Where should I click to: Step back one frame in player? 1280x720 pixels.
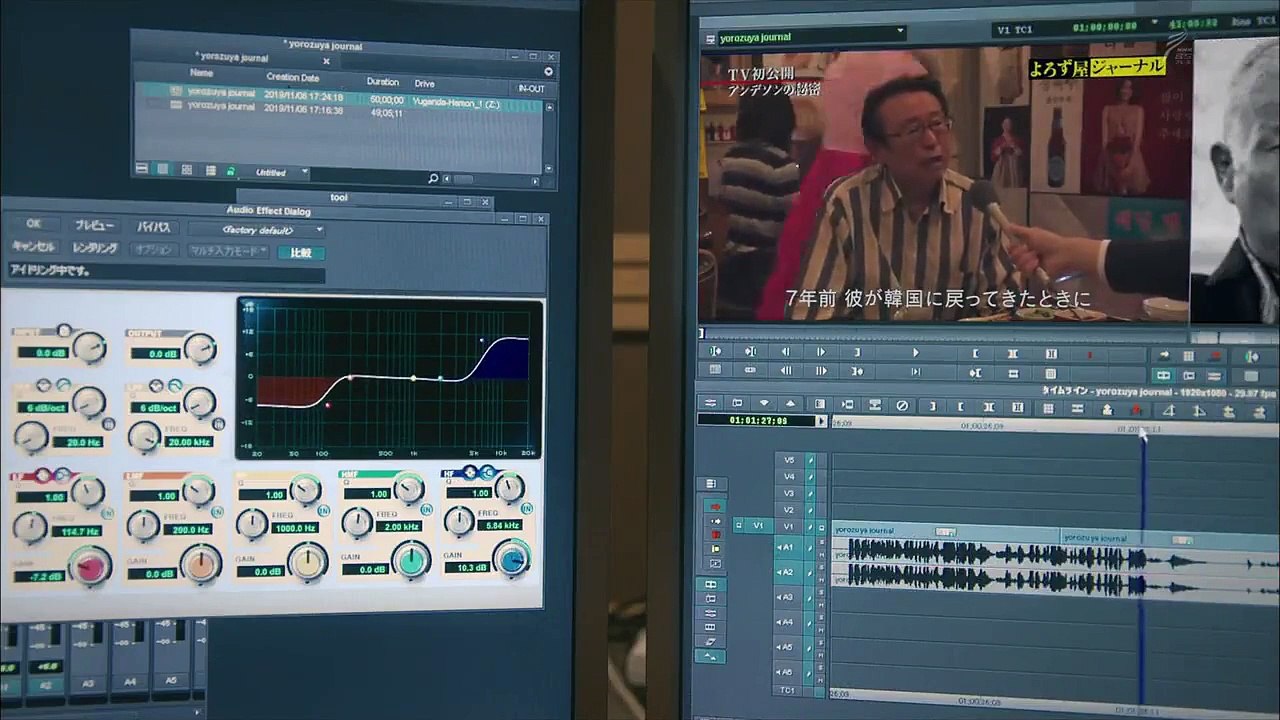click(x=785, y=352)
